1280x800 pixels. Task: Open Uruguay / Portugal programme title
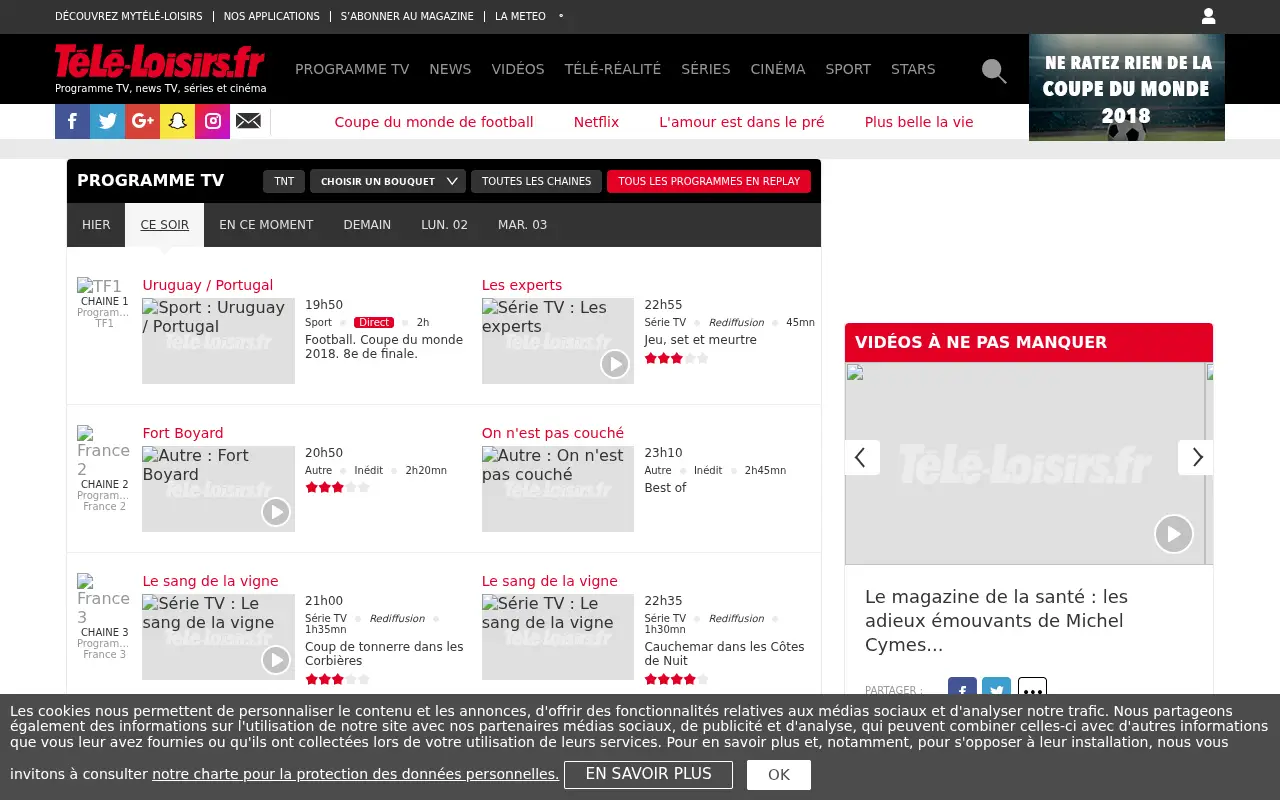(207, 285)
